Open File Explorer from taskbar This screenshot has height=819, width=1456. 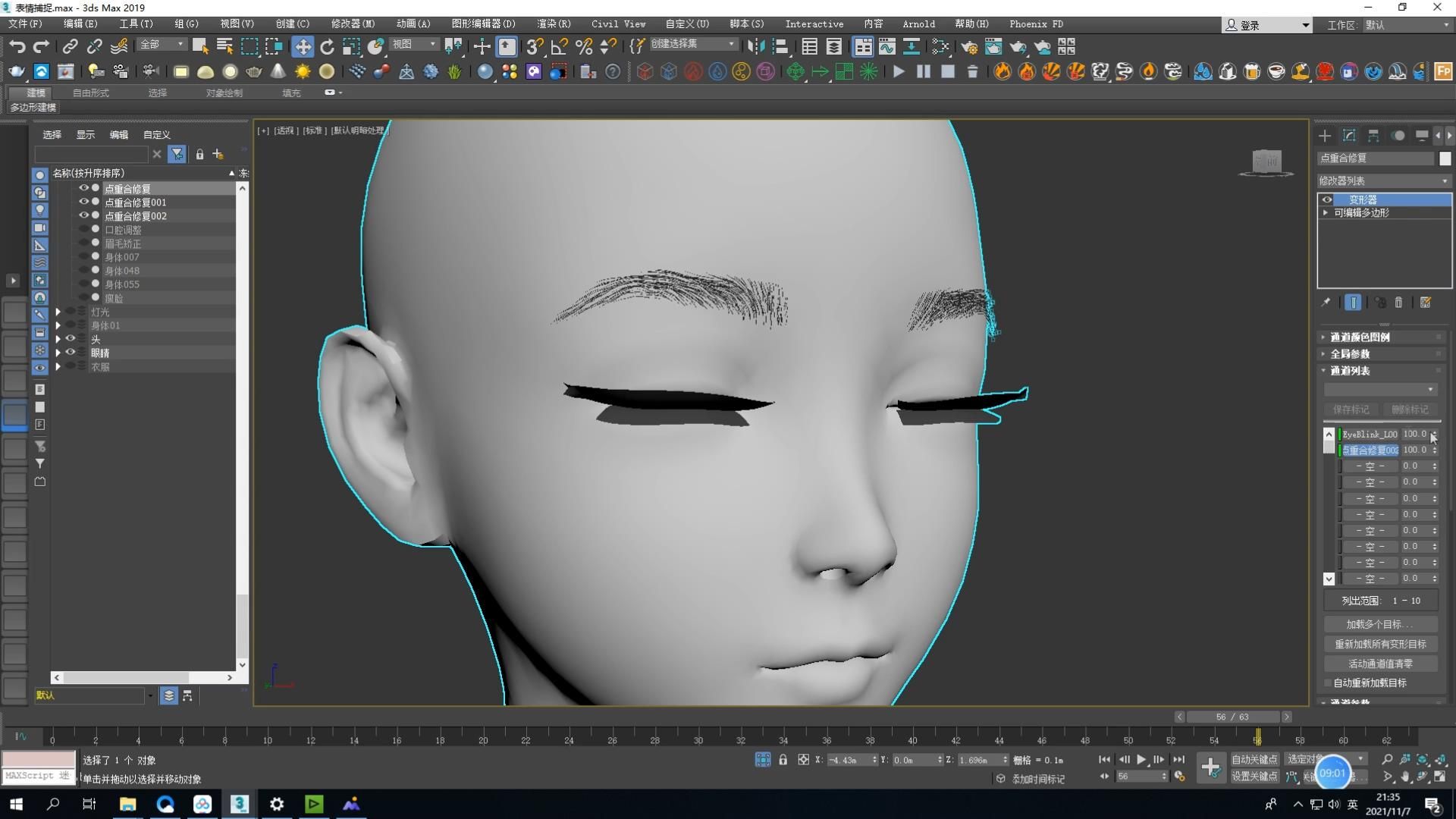coord(127,804)
